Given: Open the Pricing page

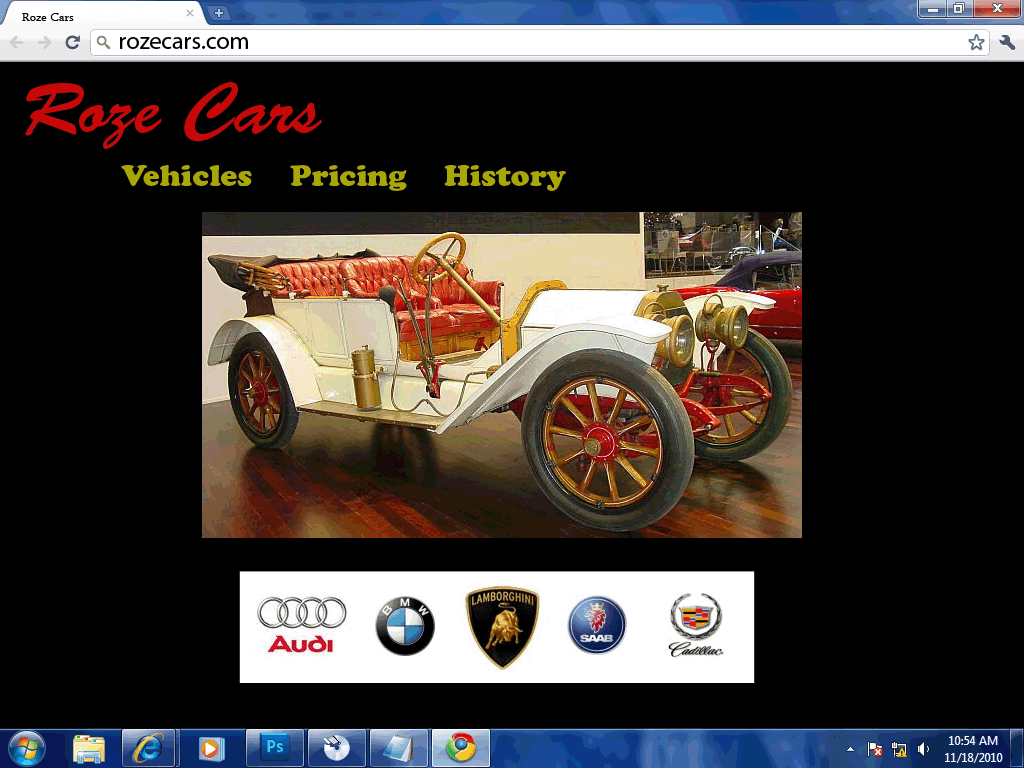Looking at the screenshot, I should pos(348,176).
